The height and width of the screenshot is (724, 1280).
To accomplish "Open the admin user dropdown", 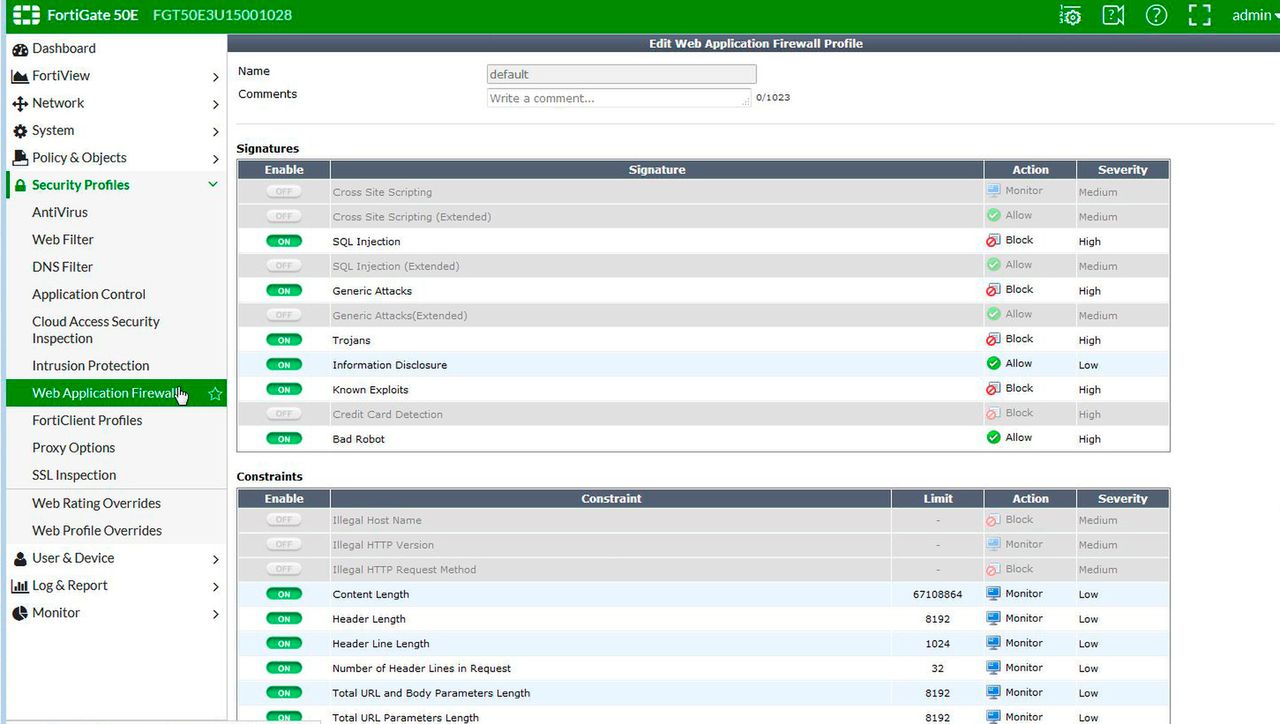I will pyautogui.click(x=1254, y=15).
